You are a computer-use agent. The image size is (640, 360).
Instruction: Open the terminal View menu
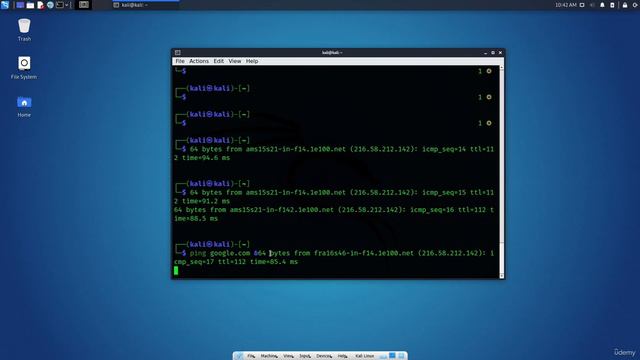click(235, 61)
